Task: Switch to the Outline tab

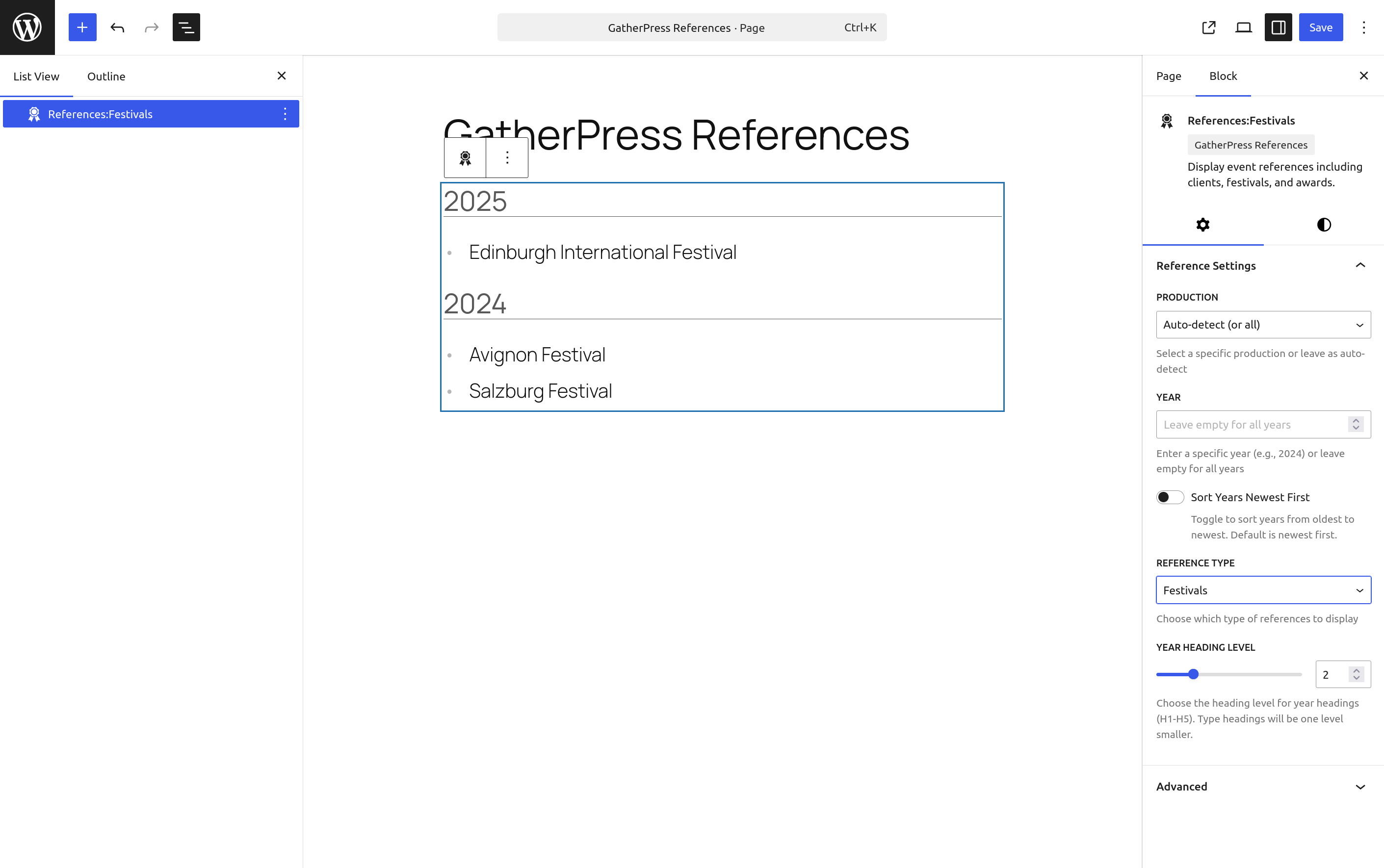Action: coord(106,76)
